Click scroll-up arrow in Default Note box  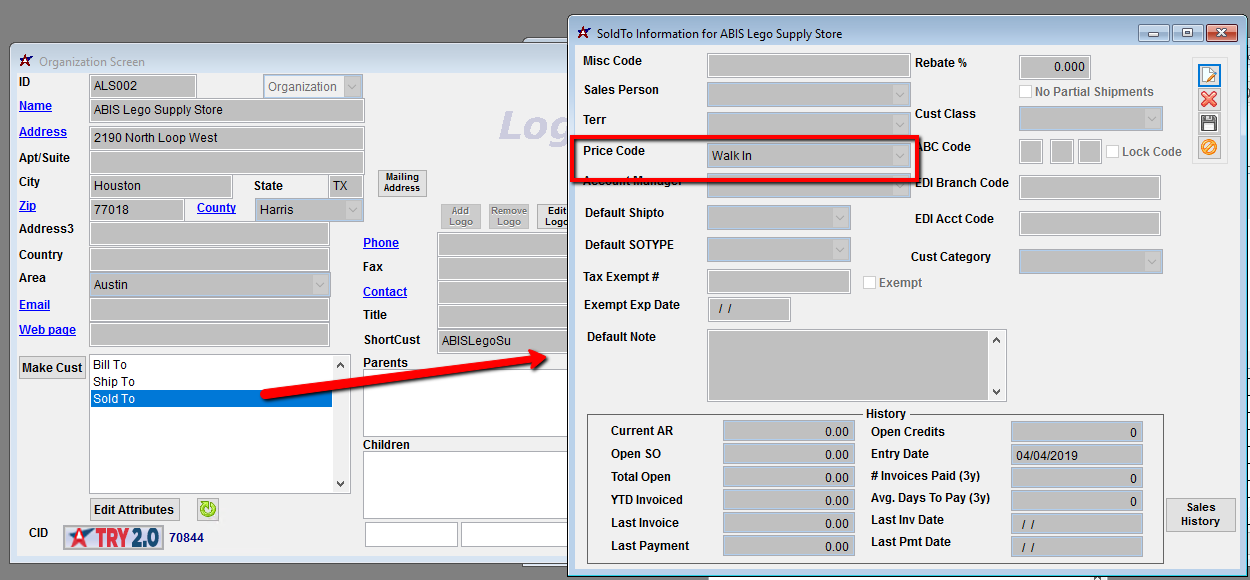point(996,340)
